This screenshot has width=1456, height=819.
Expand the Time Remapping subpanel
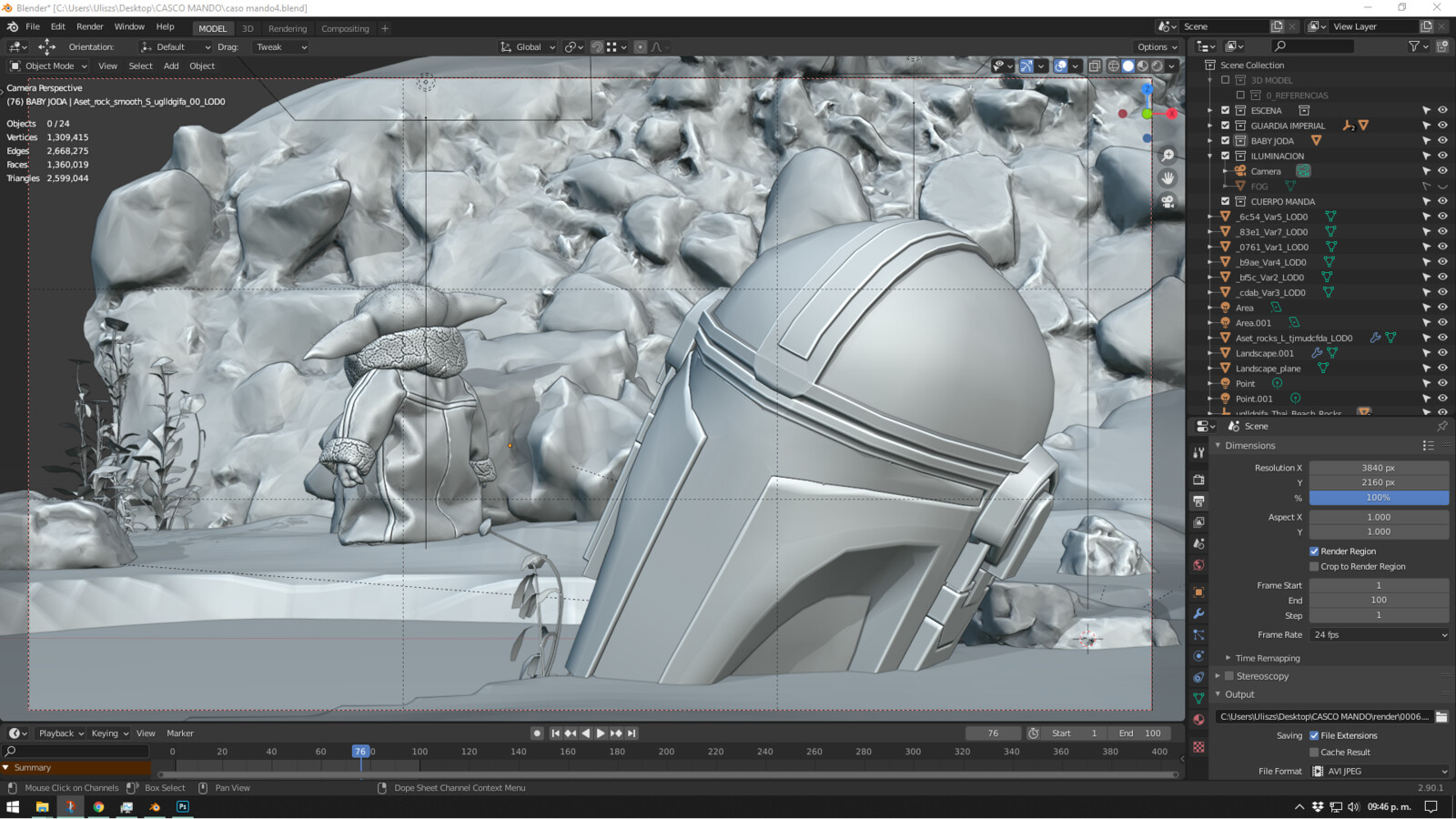click(x=1228, y=658)
